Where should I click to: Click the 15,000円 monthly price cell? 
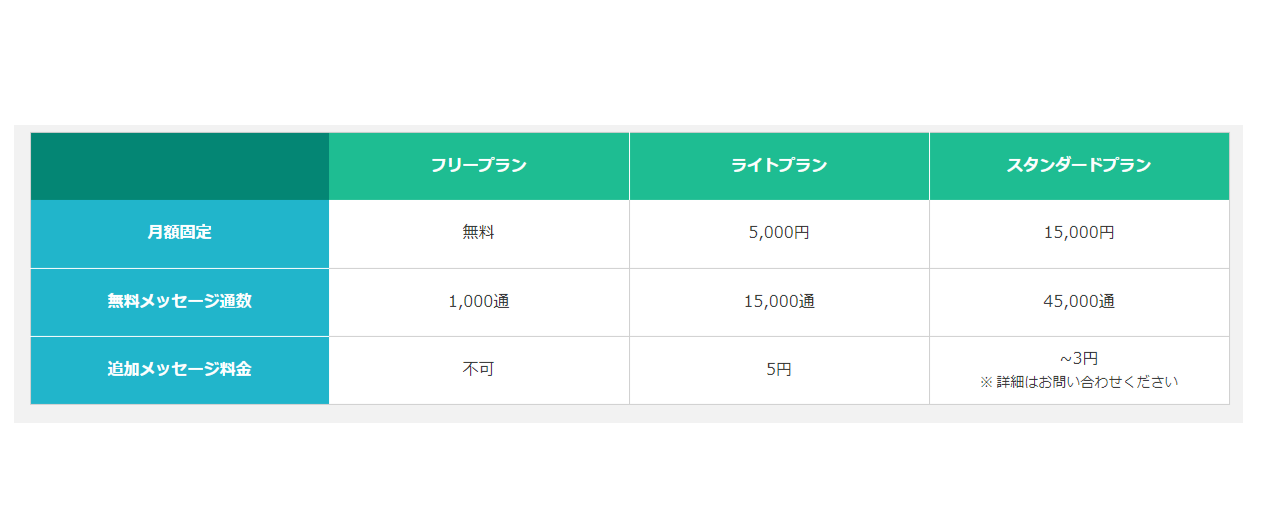pos(1079,233)
